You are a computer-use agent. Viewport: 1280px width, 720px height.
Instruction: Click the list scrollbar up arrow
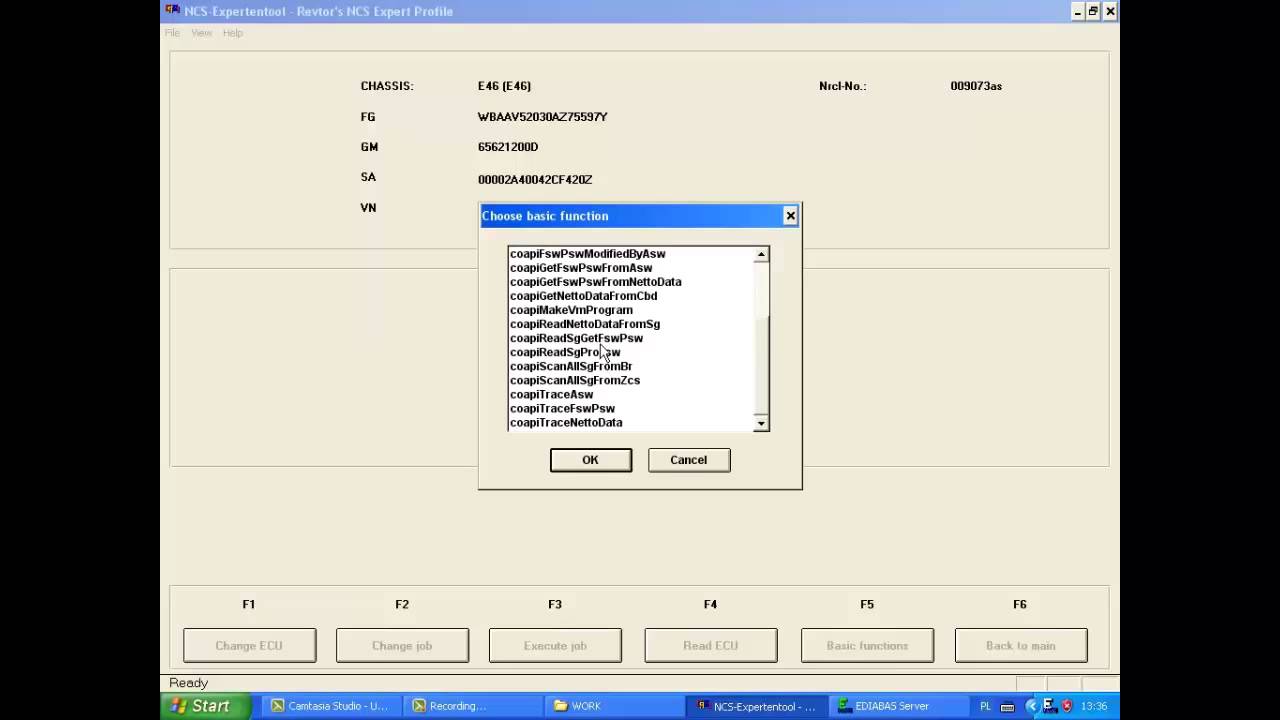pyautogui.click(x=761, y=255)
